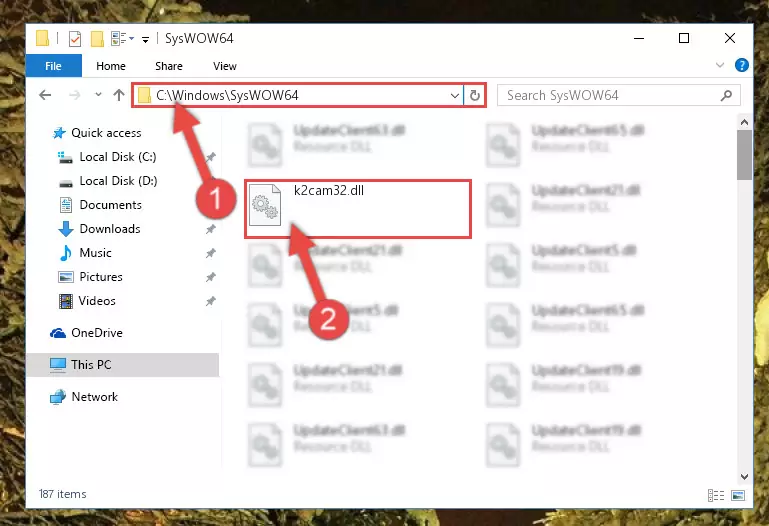Select This PC in navigation pane
This screenshot has width=769, height=526.
(x=91, y=365)
